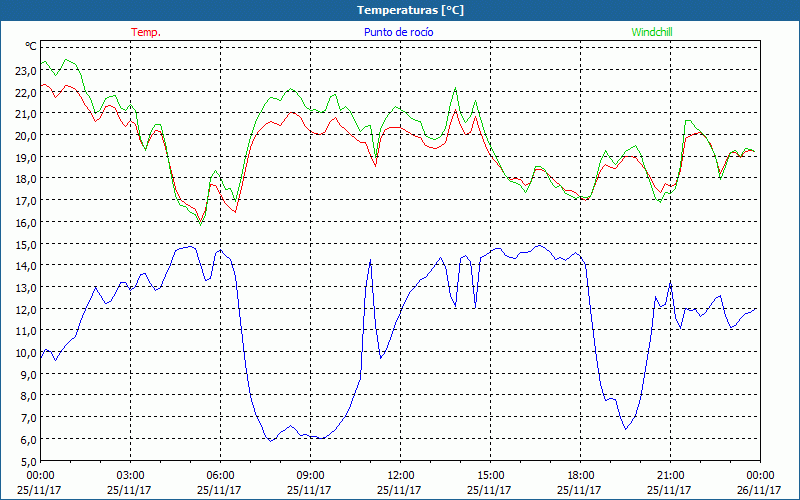The image size is (800, 500).
Task: Click the 10,0 value on the y-axis
Action: click(26, 353)
